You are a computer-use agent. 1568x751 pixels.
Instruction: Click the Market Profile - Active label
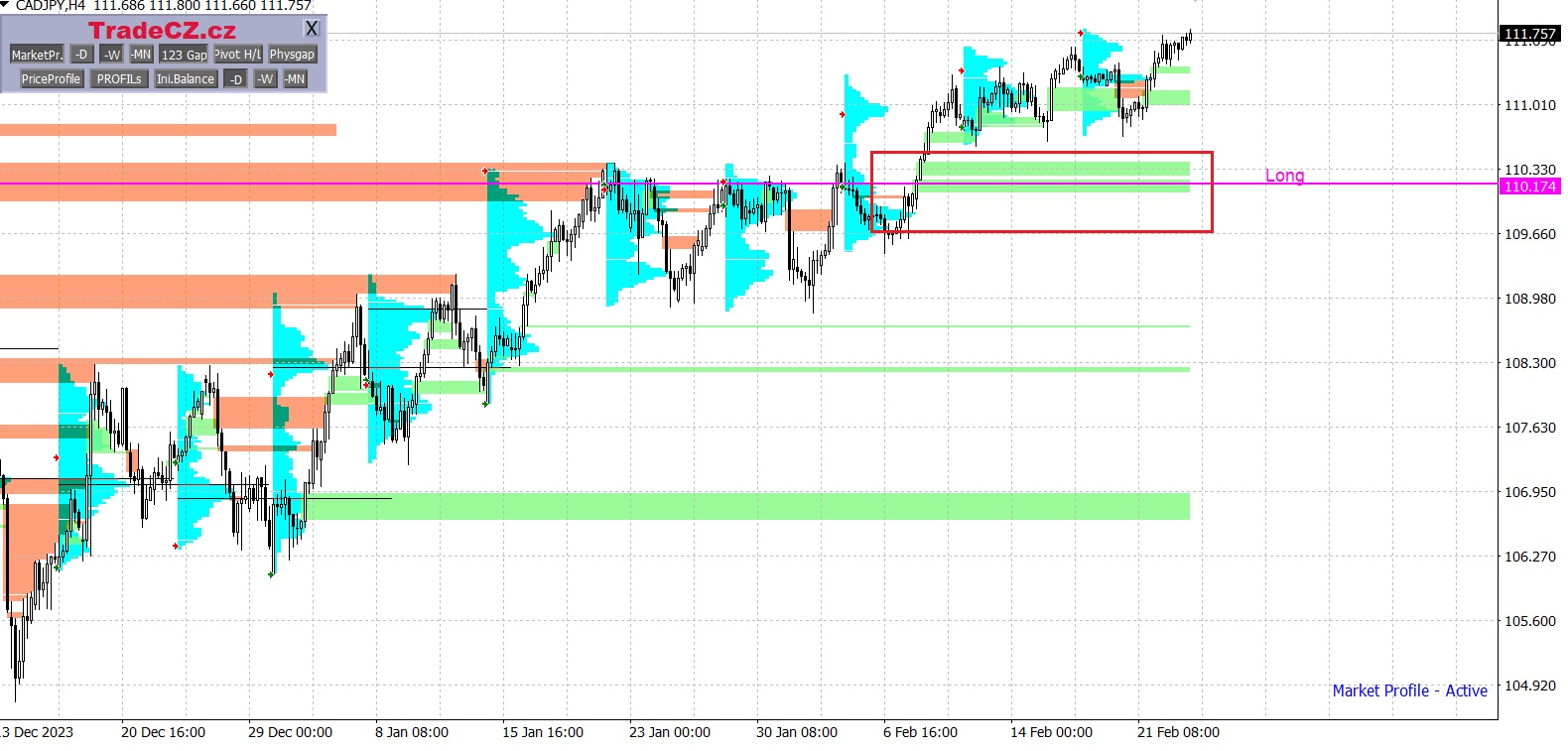[1409, 690]
